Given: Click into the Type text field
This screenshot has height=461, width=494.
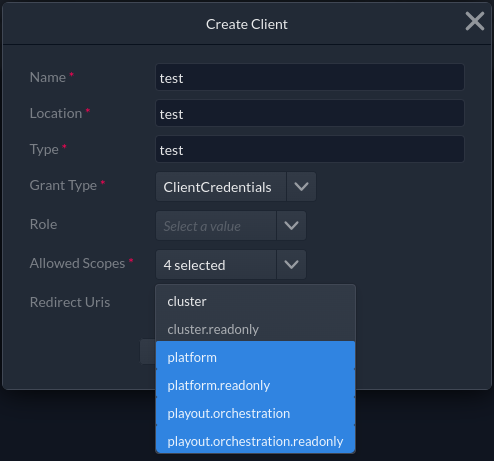Looking at the screenshot, I should [310, 149].
